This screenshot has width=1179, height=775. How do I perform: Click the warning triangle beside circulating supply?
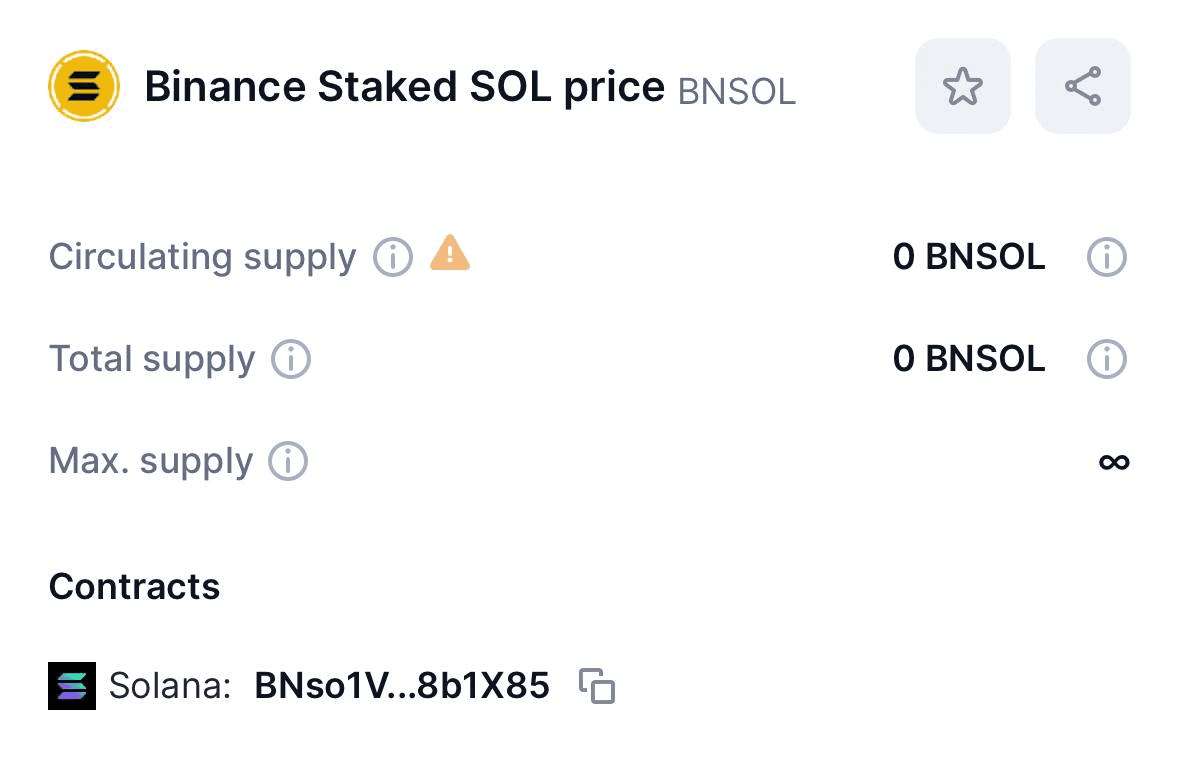[449, 257]
